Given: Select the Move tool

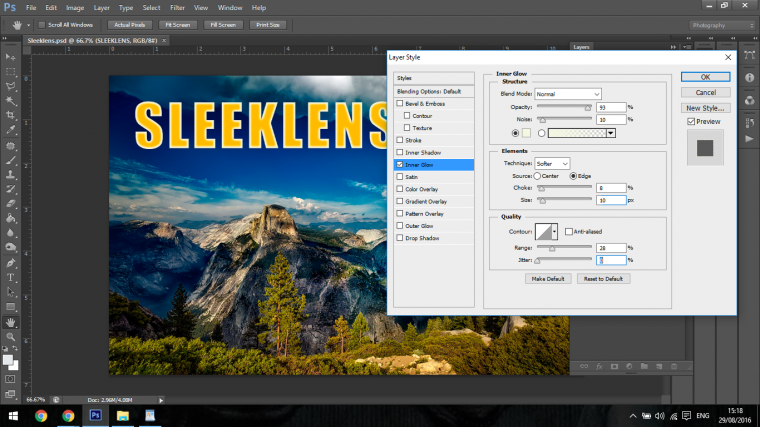Looking at the screenshot, I should (x=10, y=57).
